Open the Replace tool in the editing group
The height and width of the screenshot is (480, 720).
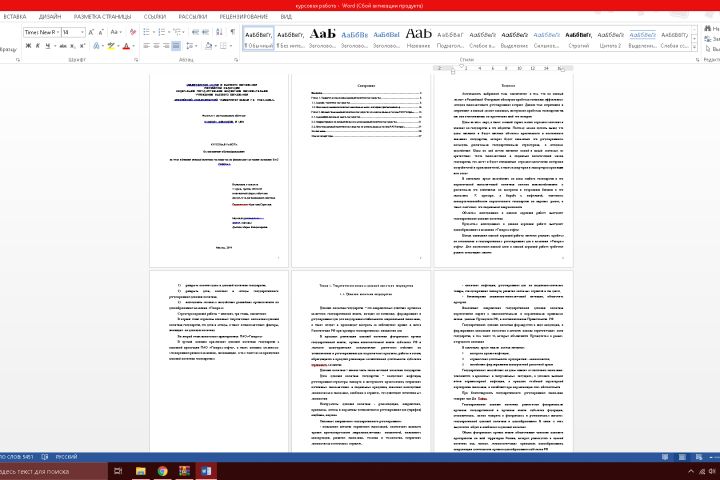pos(712,39)
